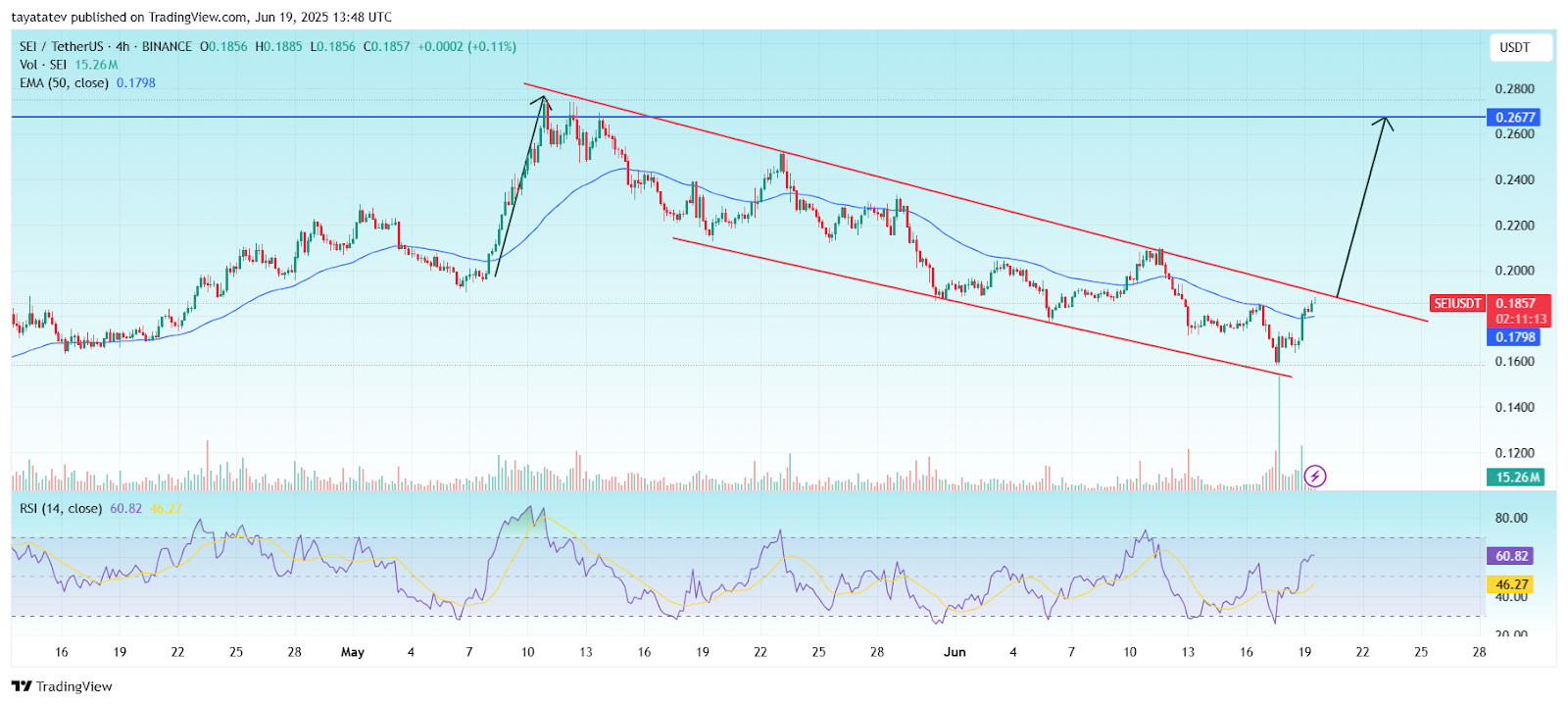This screenshot has height=705, width=1568.
Task: Click the red SEIUSDT symbol tag
Action: pyautogui.click(x=1457, y=304)
